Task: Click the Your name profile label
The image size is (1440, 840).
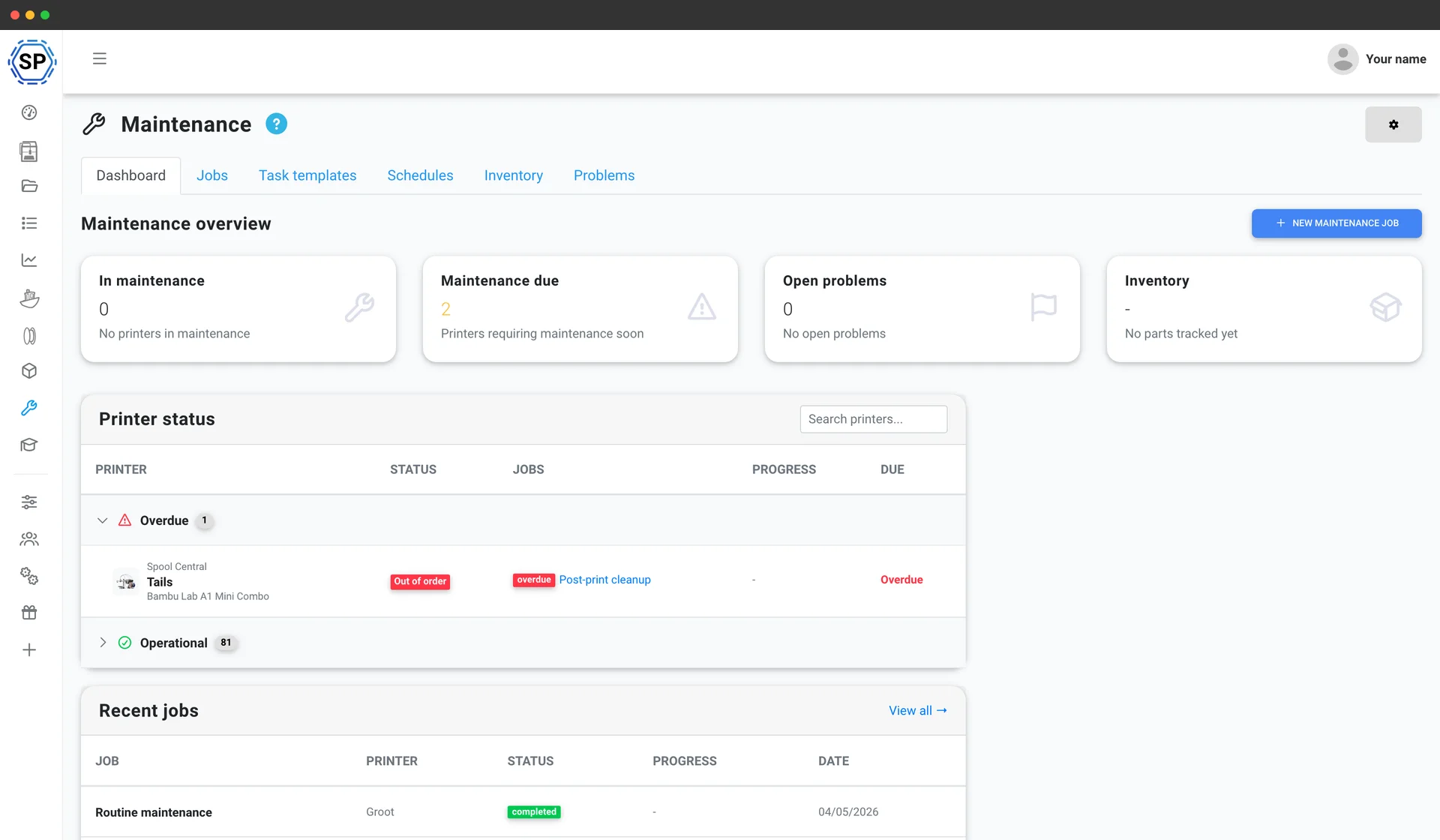Action: [1396, 59]
